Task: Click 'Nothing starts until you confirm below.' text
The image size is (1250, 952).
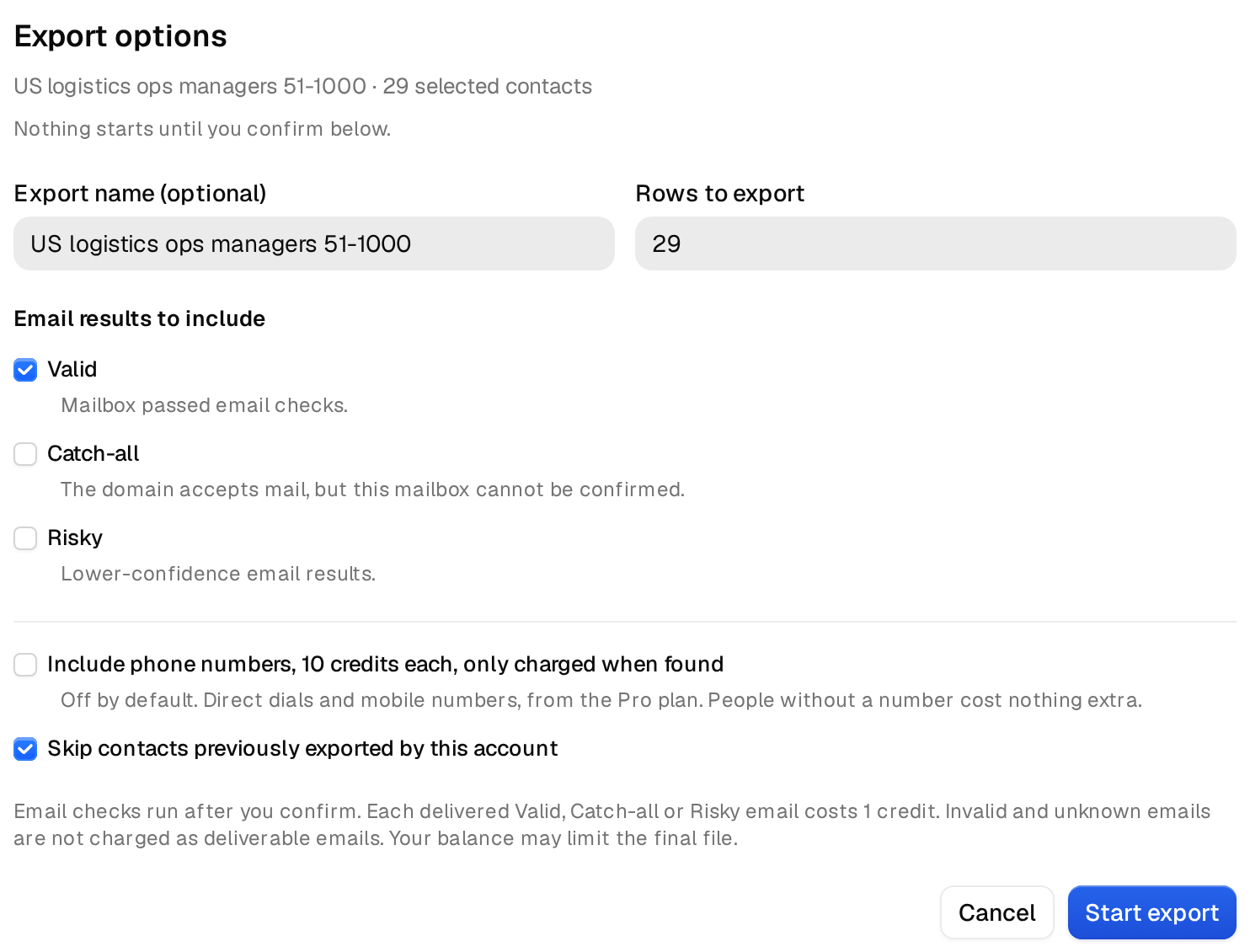Action: pyautogui.click(x=202, y=129)
